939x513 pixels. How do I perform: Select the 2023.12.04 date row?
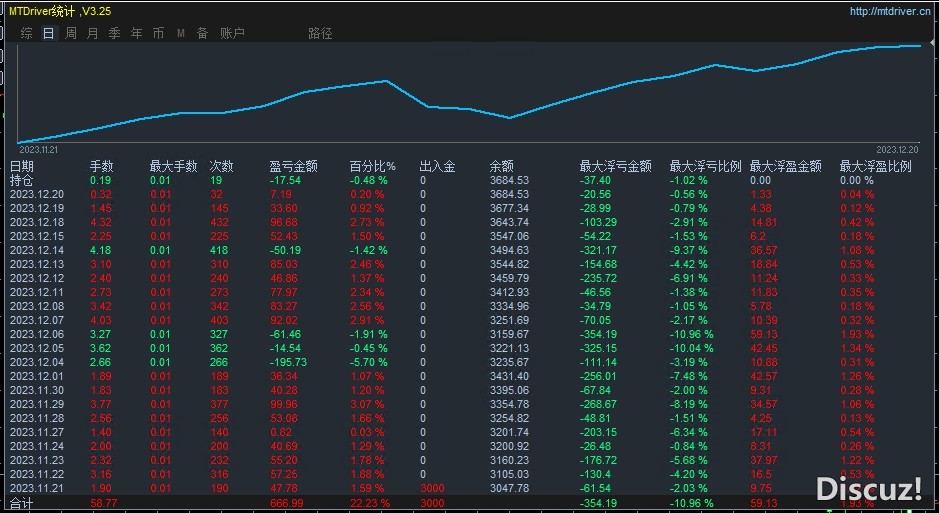point(36,362)
